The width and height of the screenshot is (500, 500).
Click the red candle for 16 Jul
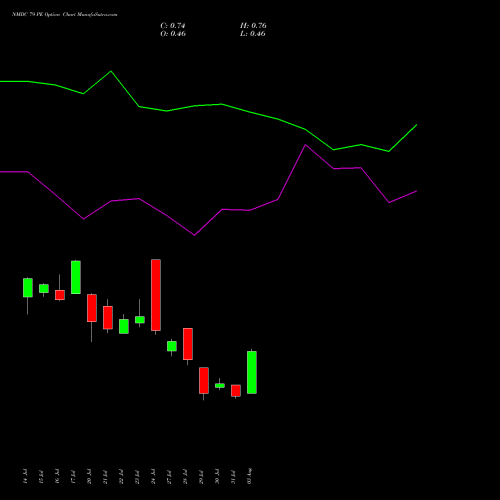click(x=60, y=295)
